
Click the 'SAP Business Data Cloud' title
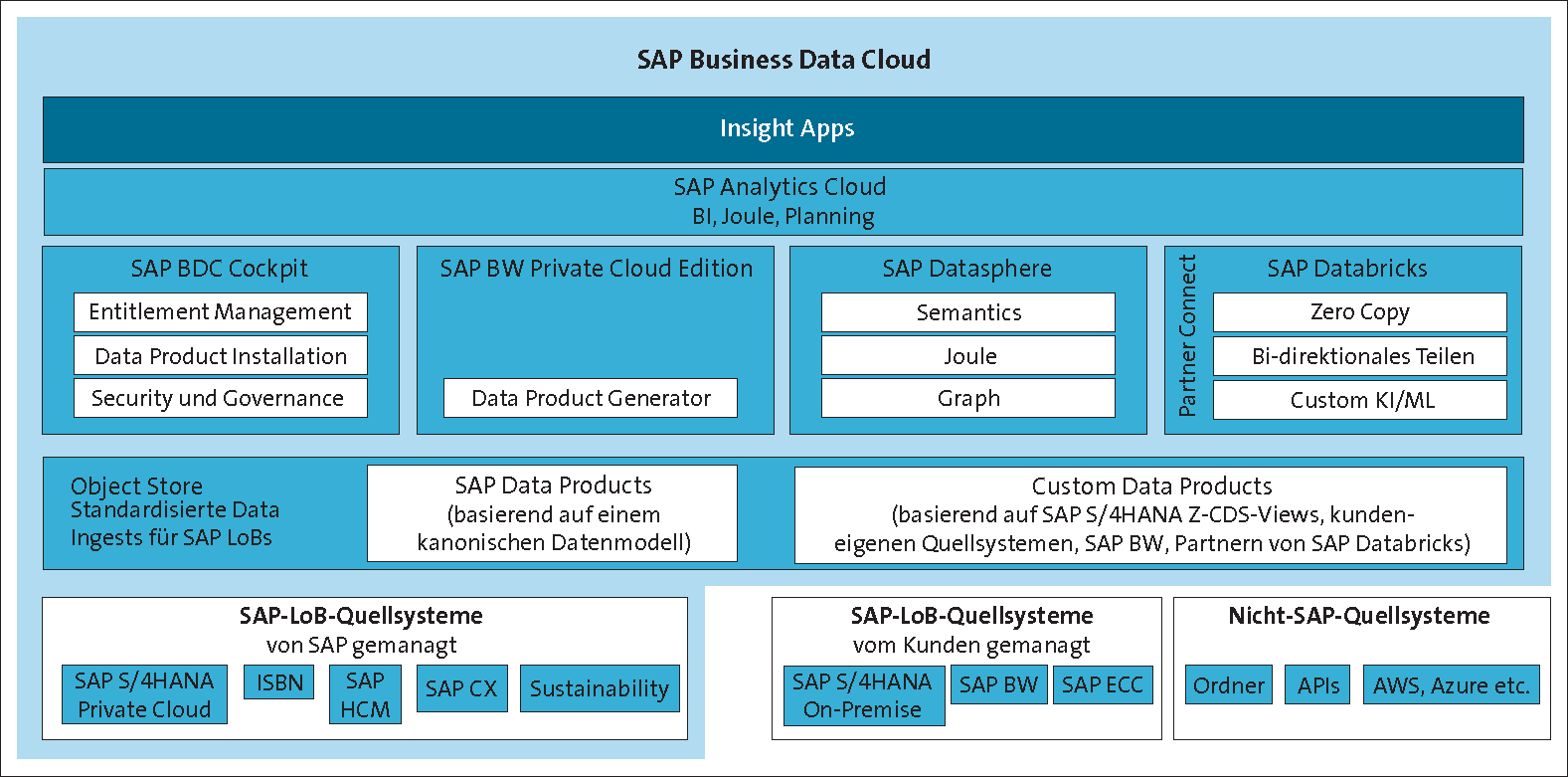784,60
